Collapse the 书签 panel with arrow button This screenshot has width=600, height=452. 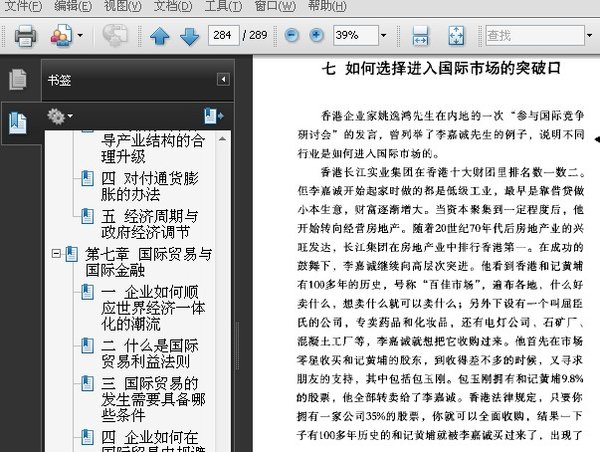point(223,80)
